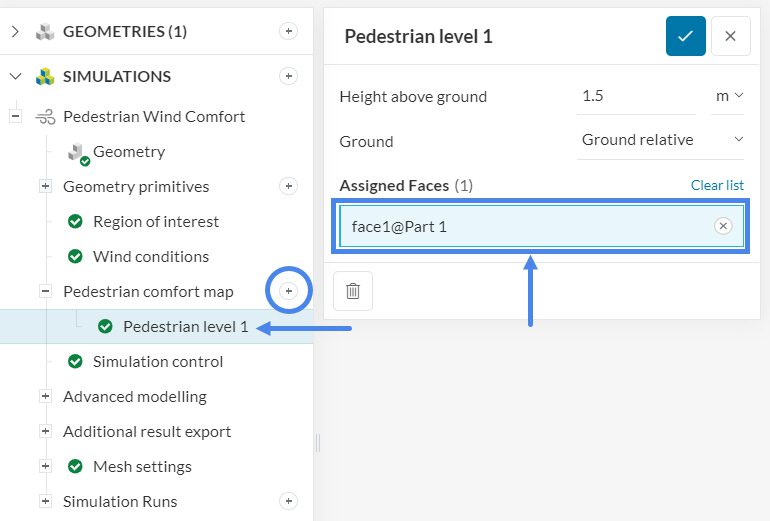Remove face1@Part 1 with x icon
Image resolution: width=770 pixels, height=521 pixels.
point(723,226)
